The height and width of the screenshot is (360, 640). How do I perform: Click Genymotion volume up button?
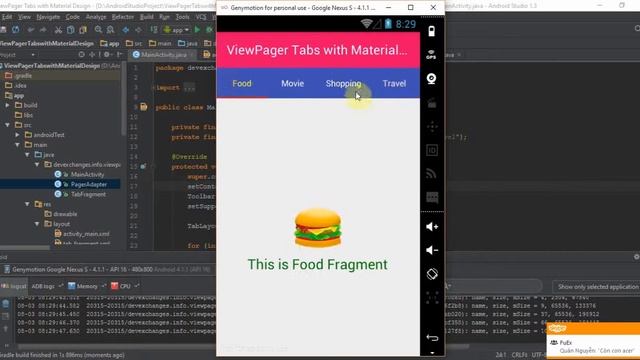click(431, 227)
